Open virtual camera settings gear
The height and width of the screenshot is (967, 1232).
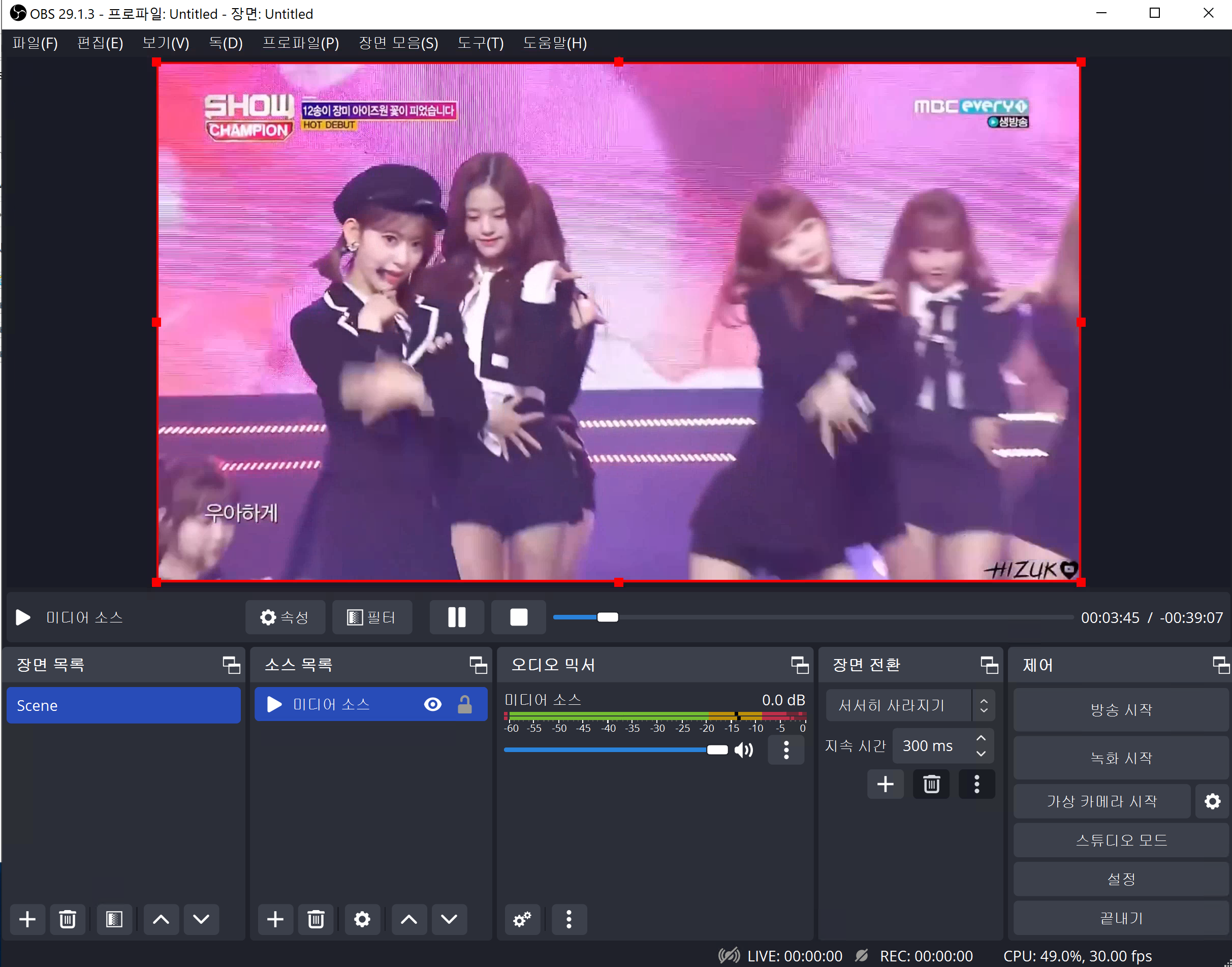[1212, 801]
